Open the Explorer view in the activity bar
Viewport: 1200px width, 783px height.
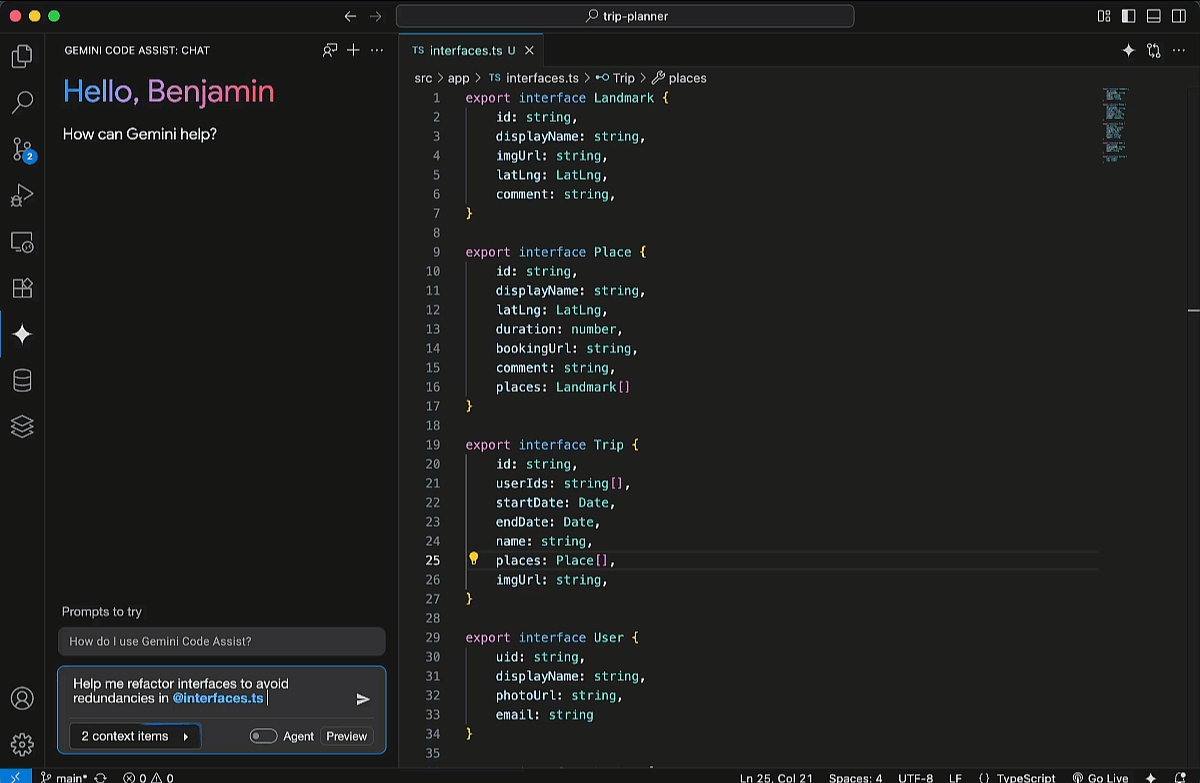click(22, 56)
